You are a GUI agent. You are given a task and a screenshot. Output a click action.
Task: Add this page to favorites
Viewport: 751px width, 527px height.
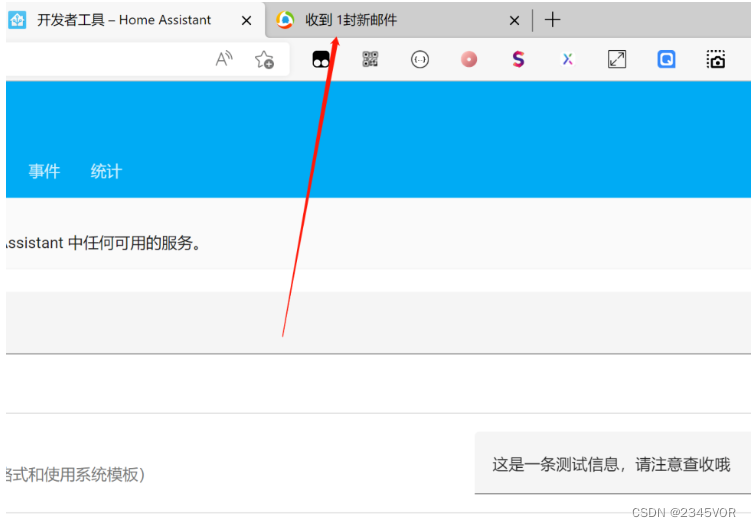click(264, 59)
